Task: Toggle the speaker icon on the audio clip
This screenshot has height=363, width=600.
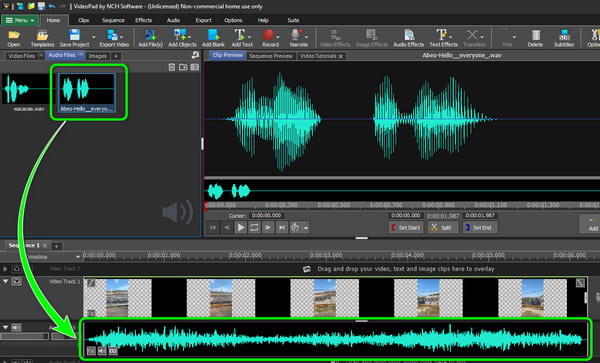Action: click(x=102, y=351)
